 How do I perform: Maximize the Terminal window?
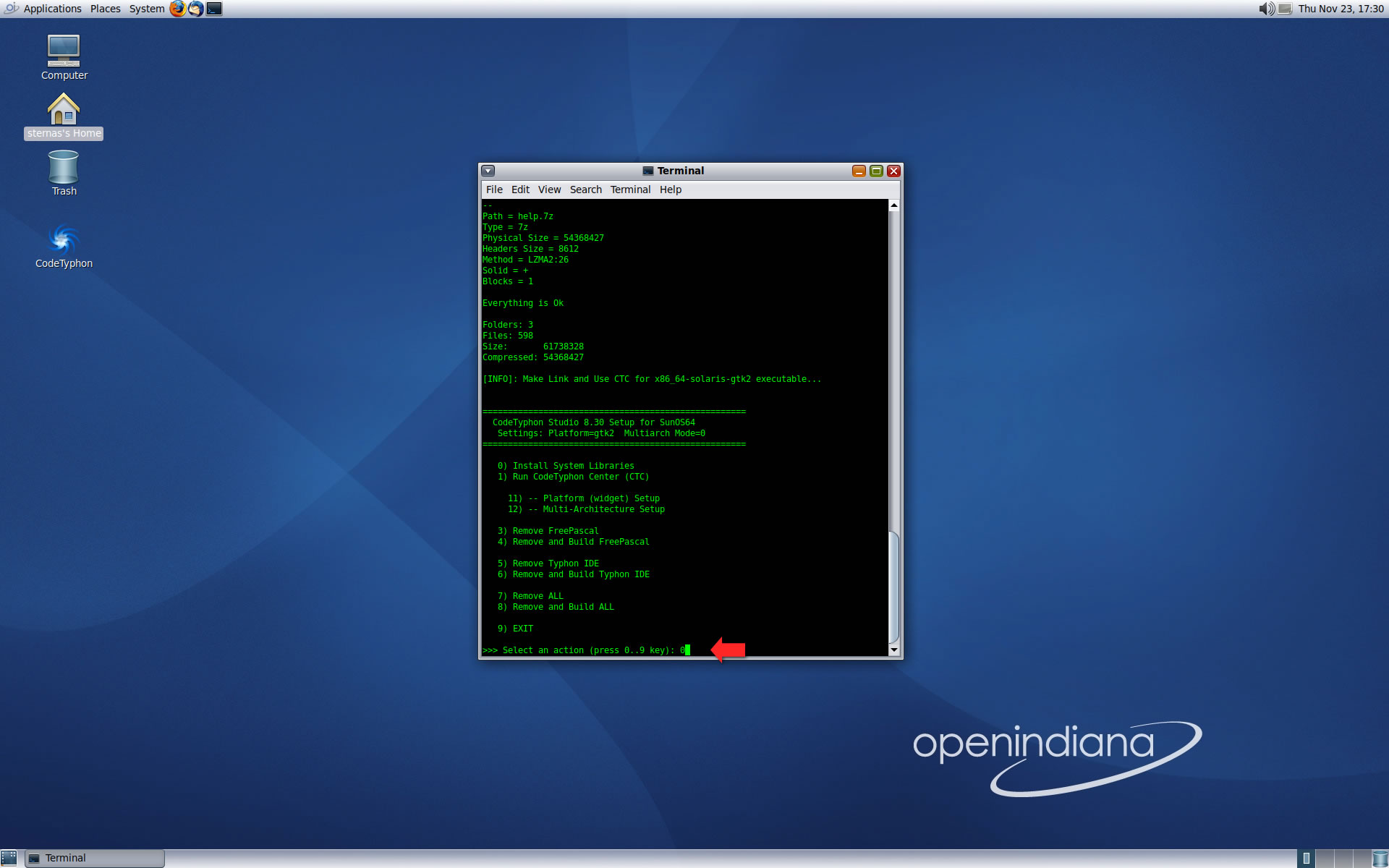(x=876, y=171)
